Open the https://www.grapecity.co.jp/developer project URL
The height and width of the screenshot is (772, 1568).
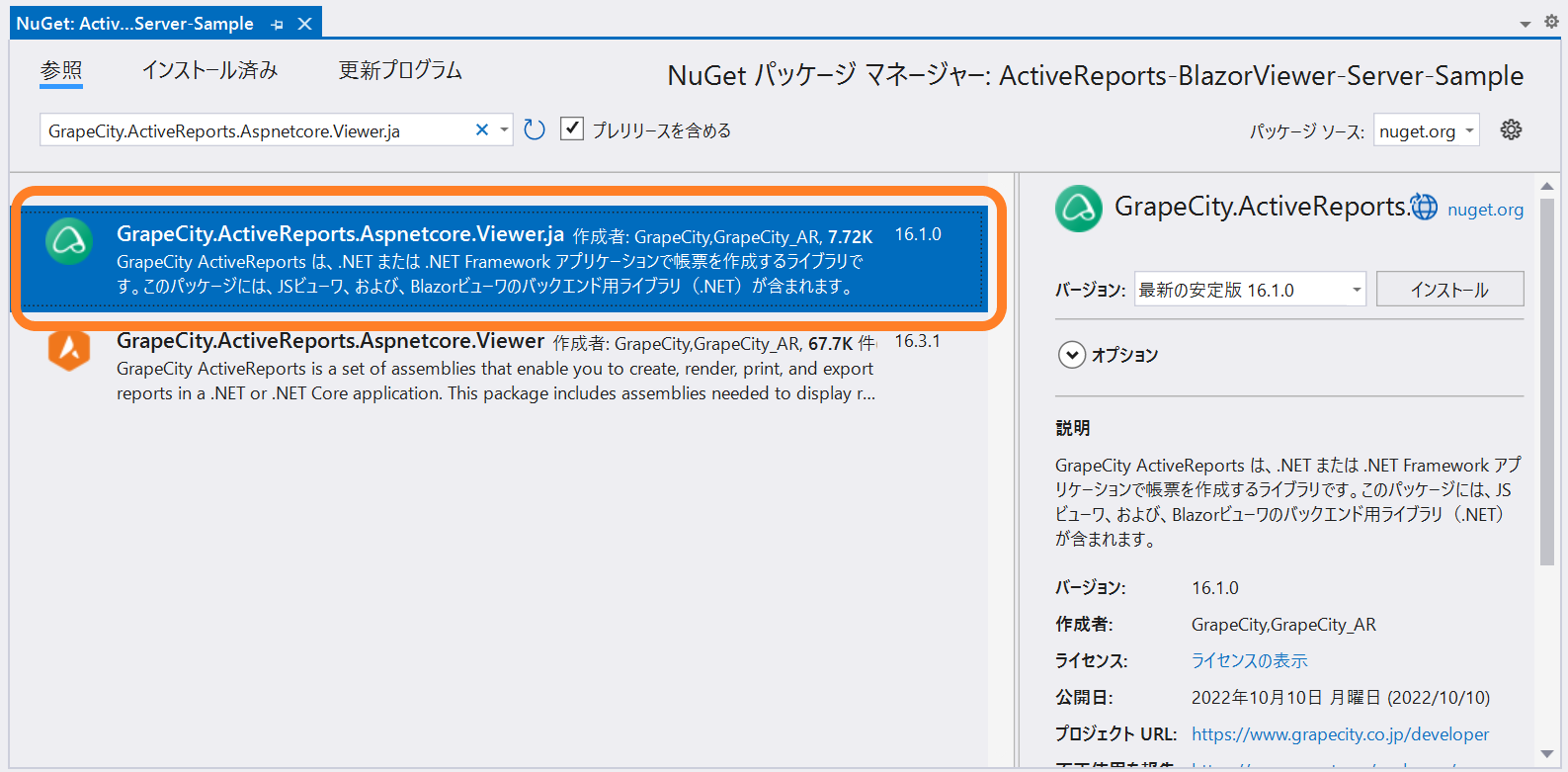[x=1340, y=734]
